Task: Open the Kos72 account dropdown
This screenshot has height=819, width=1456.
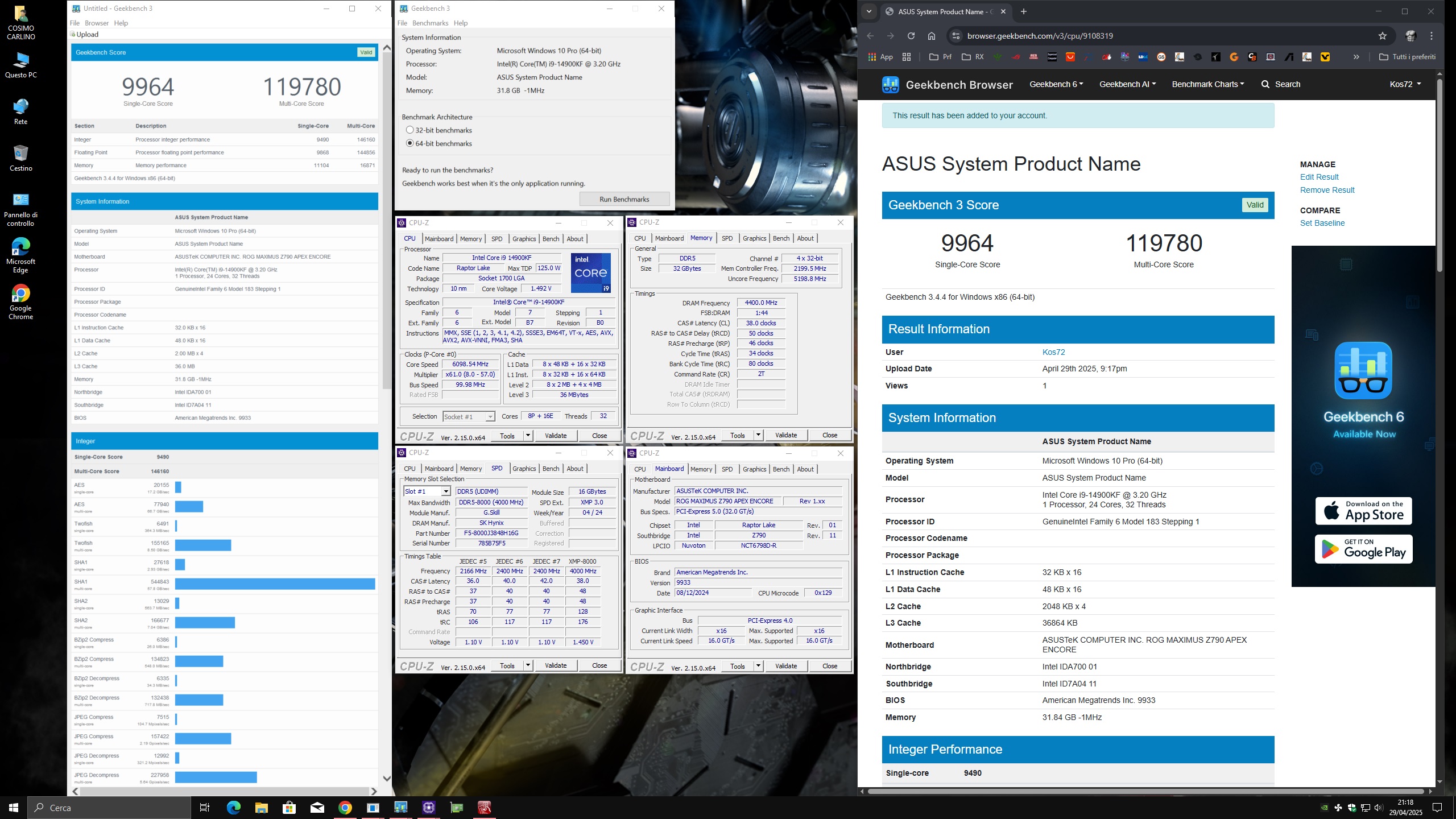Action: pos(1405,84)
